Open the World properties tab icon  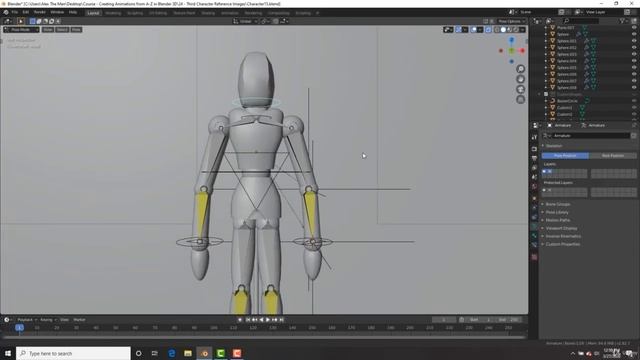click(534, 187)
